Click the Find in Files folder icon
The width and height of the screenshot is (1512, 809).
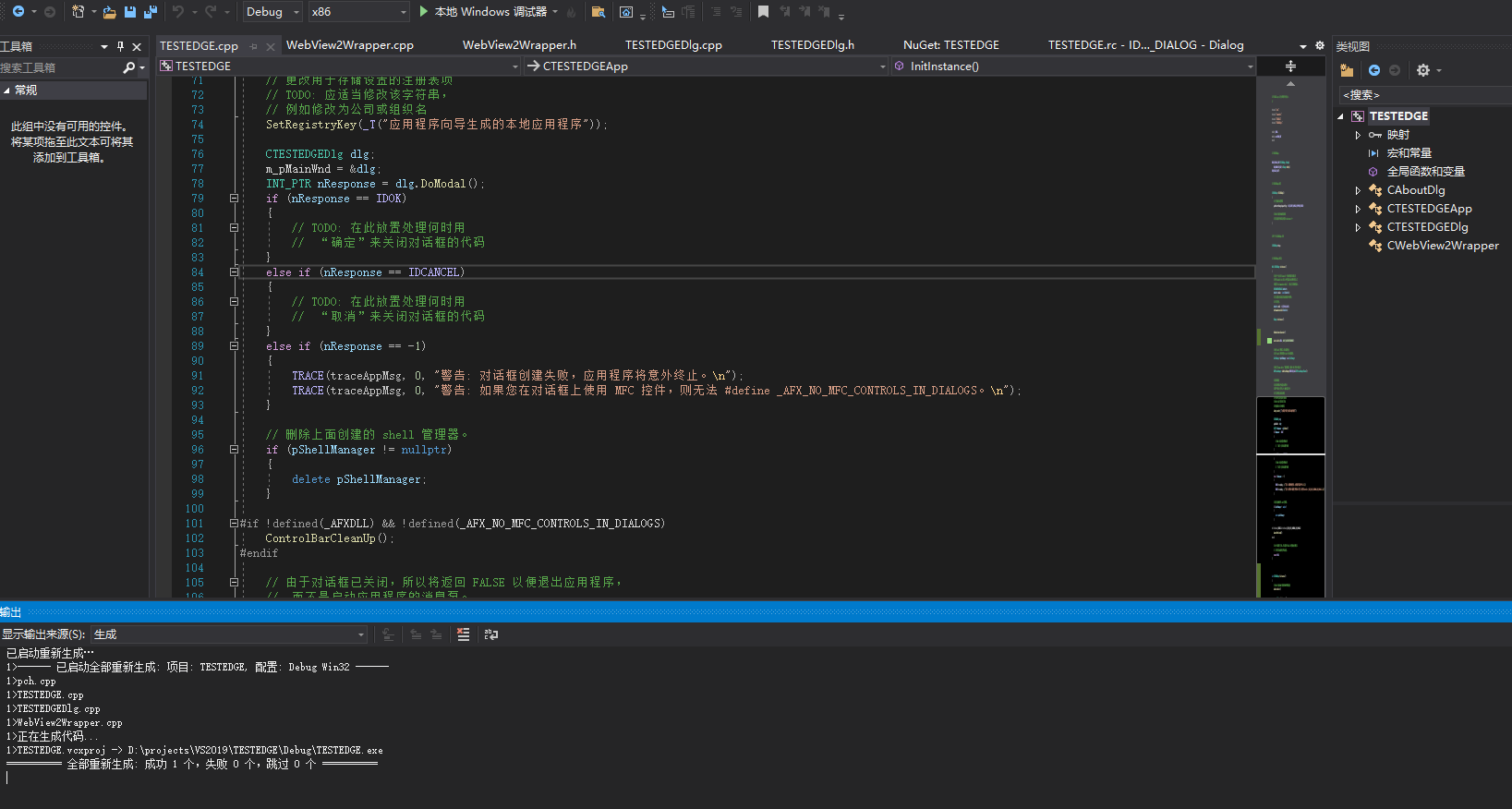pyautogui.click(x=599, y=11)
